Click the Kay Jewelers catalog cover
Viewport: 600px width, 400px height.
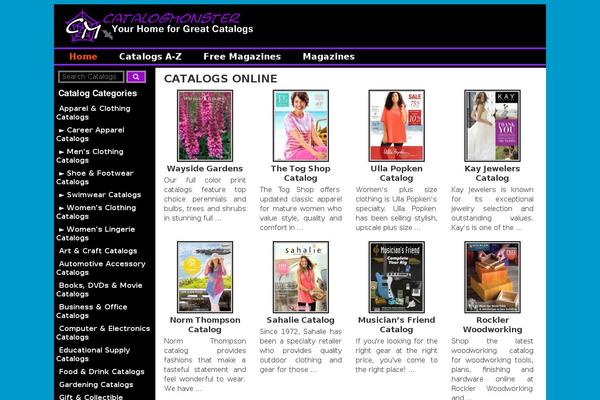[x=492, y=126]
